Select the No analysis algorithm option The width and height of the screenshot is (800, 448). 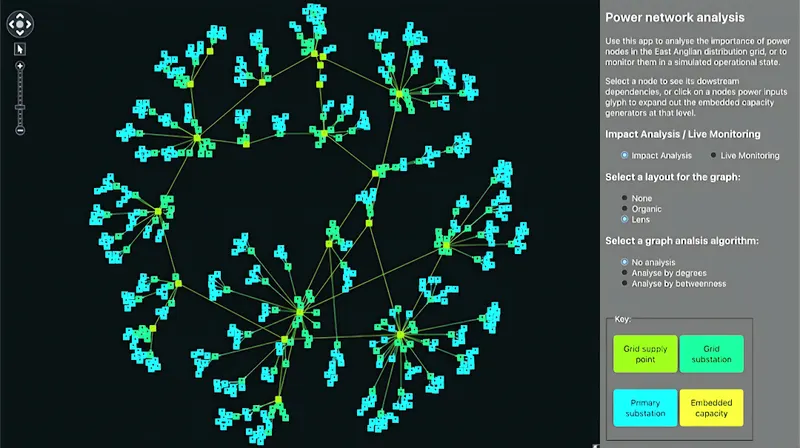click(624, 262)
